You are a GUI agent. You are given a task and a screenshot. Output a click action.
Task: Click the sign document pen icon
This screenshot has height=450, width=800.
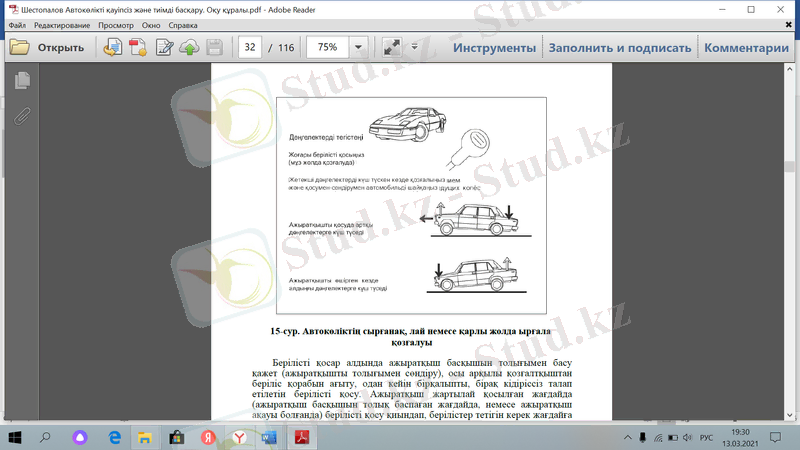pos(164,47)
